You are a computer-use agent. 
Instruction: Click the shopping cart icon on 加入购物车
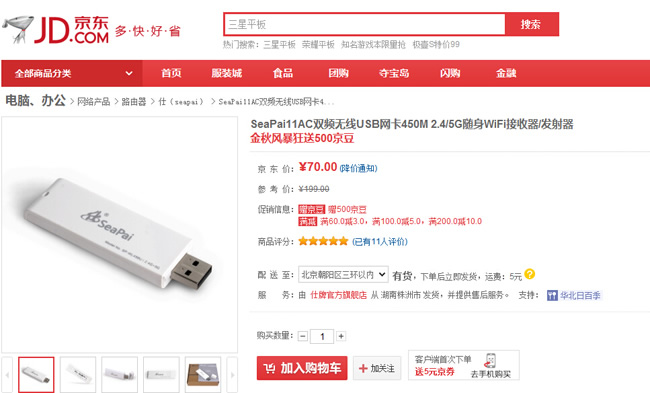coord(269,368)
